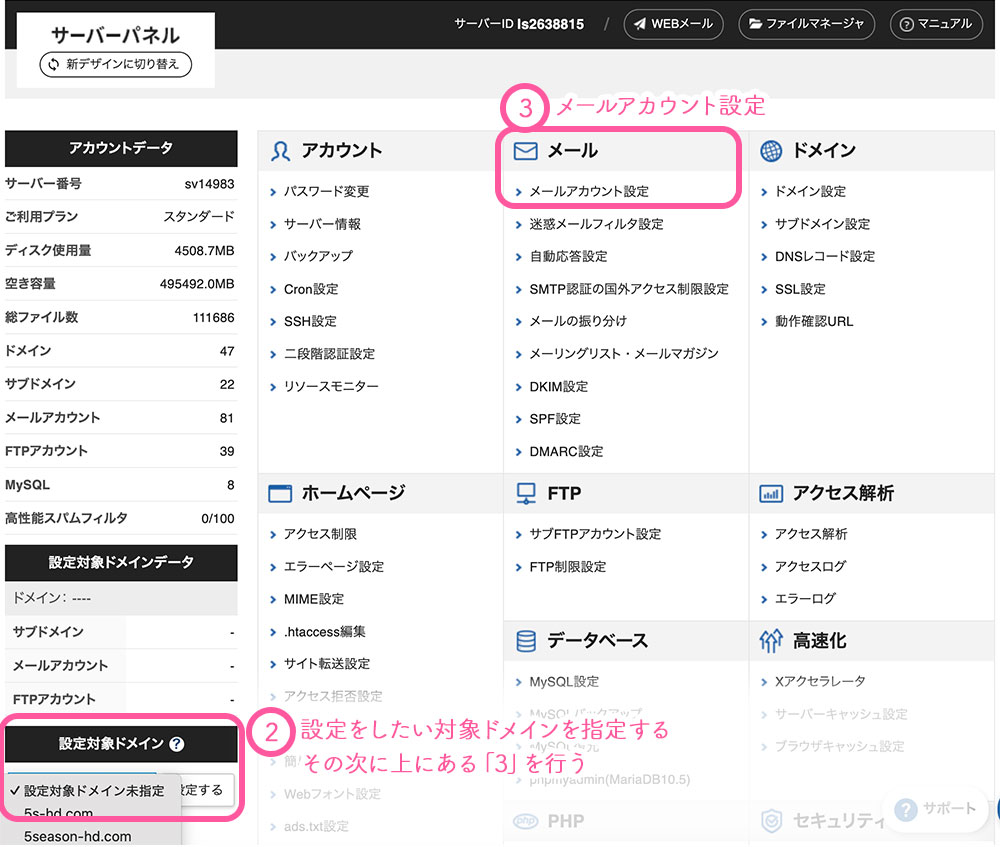Click the homepage window icon

(281, 493)
